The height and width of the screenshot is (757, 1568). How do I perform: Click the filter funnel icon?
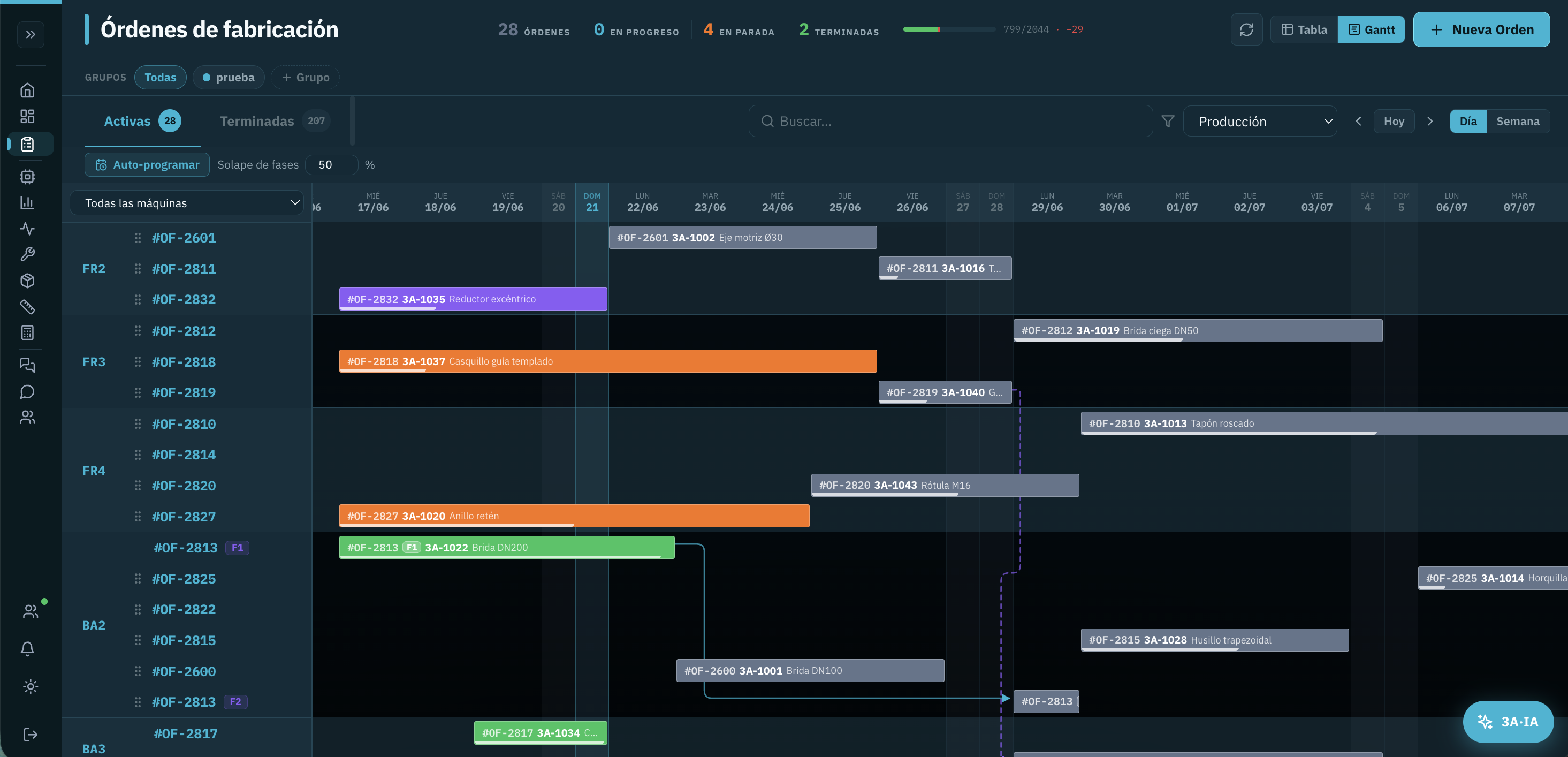pyautogui.click(x=1168, y=121)
